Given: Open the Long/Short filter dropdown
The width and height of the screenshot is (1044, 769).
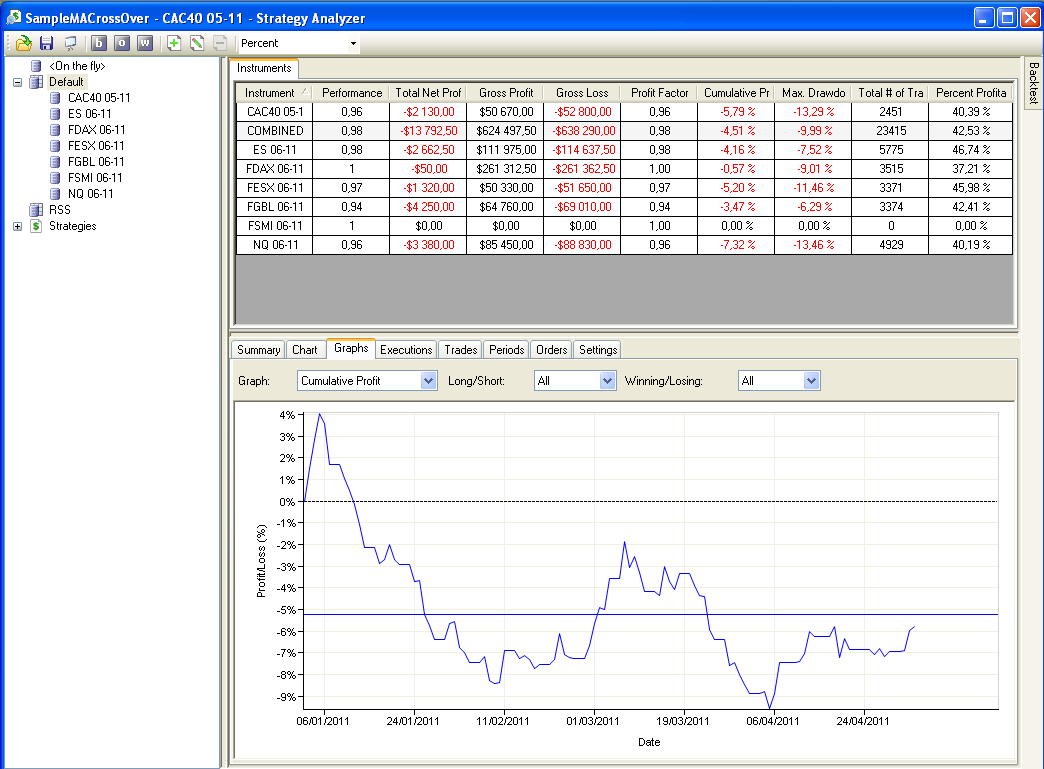Looking at the screenshot, I should tap(607, 381).
